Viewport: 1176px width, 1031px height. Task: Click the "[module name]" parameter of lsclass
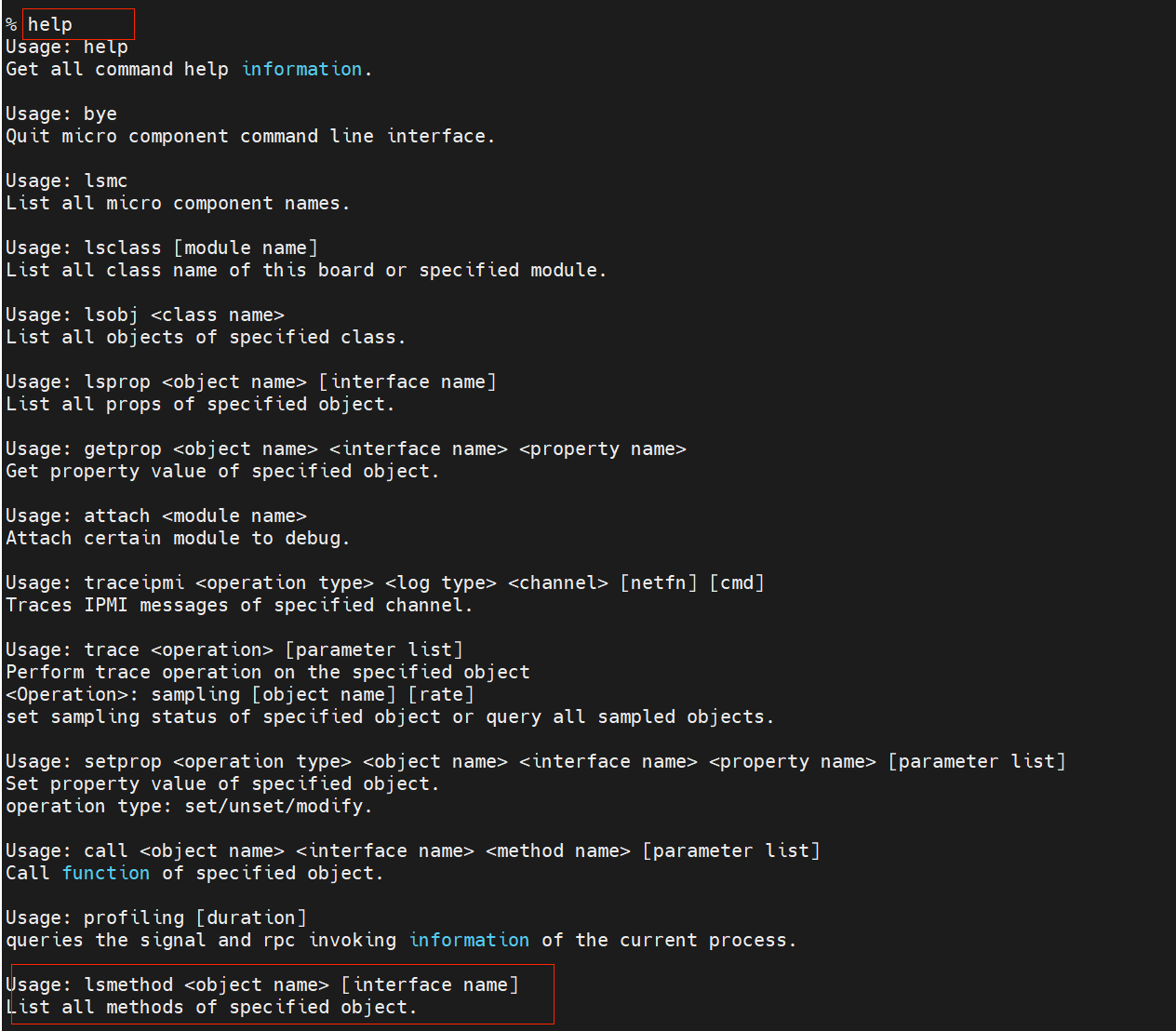246,248
